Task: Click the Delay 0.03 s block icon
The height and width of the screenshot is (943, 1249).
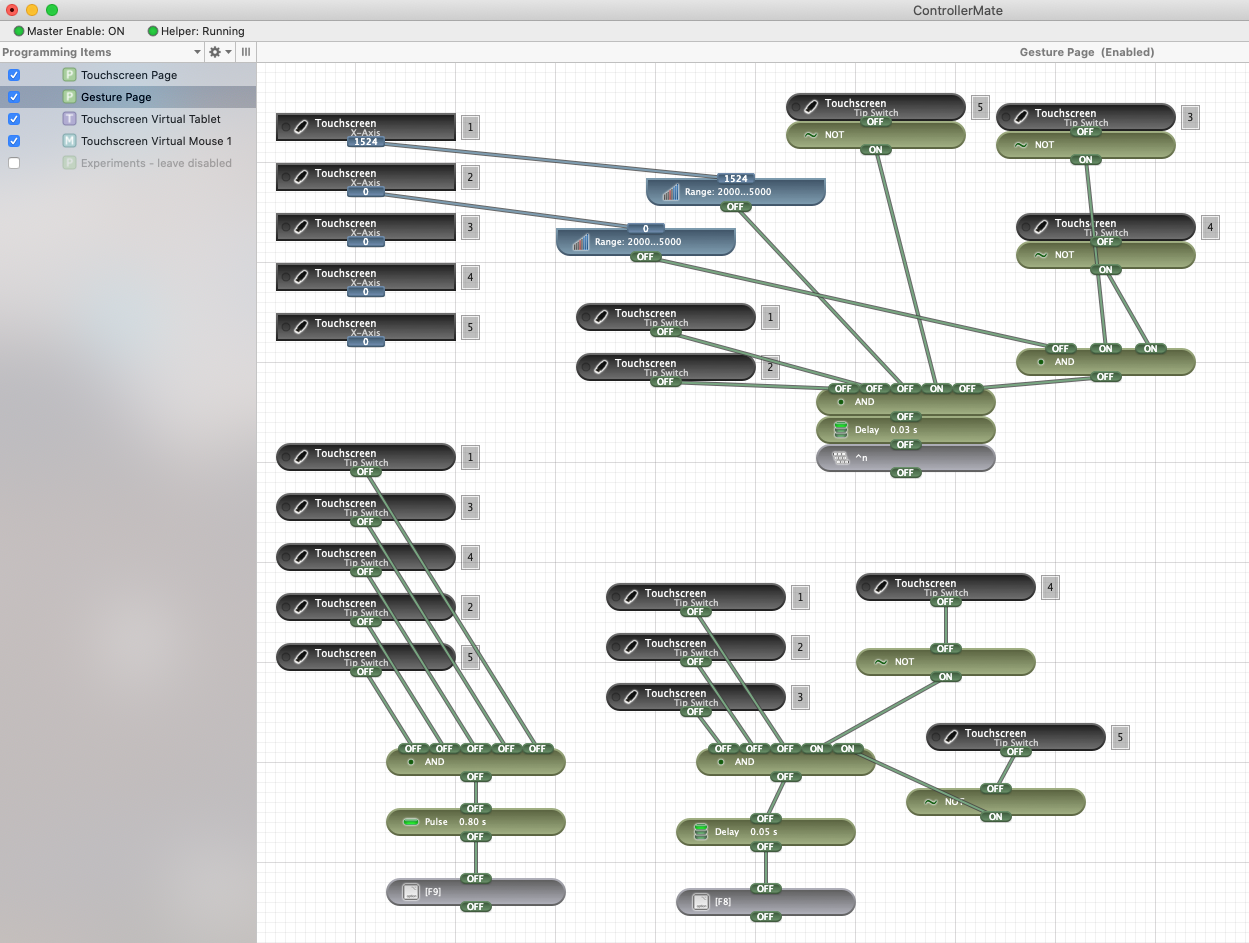Action: (841, 430)
